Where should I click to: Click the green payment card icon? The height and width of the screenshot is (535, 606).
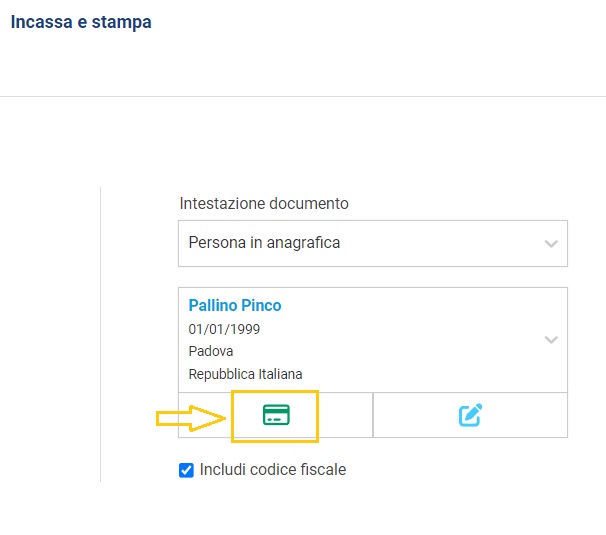click(x=275, y=415)
